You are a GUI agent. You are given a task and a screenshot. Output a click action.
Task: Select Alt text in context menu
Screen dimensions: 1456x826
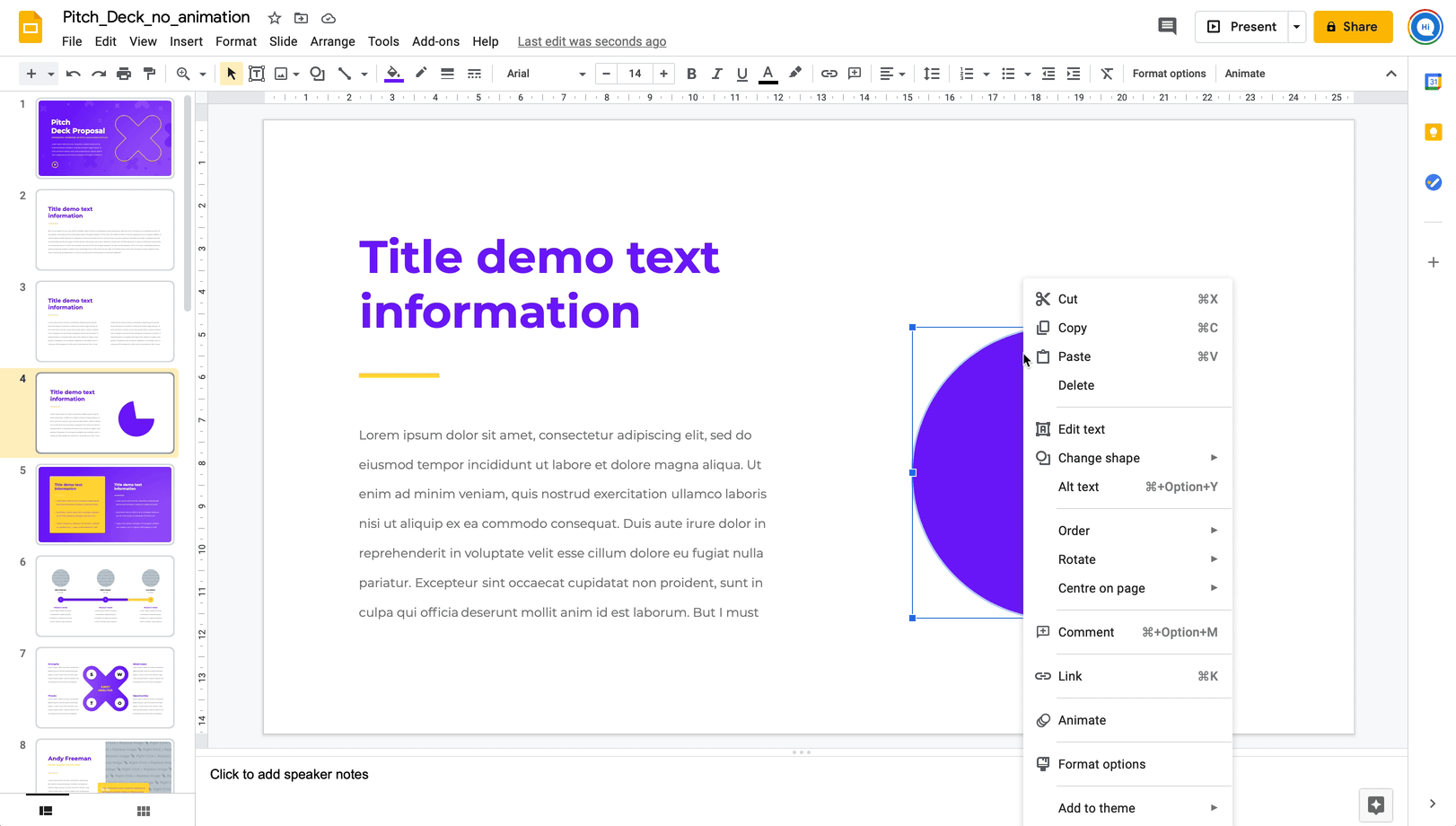click(x=1127, y=487)
